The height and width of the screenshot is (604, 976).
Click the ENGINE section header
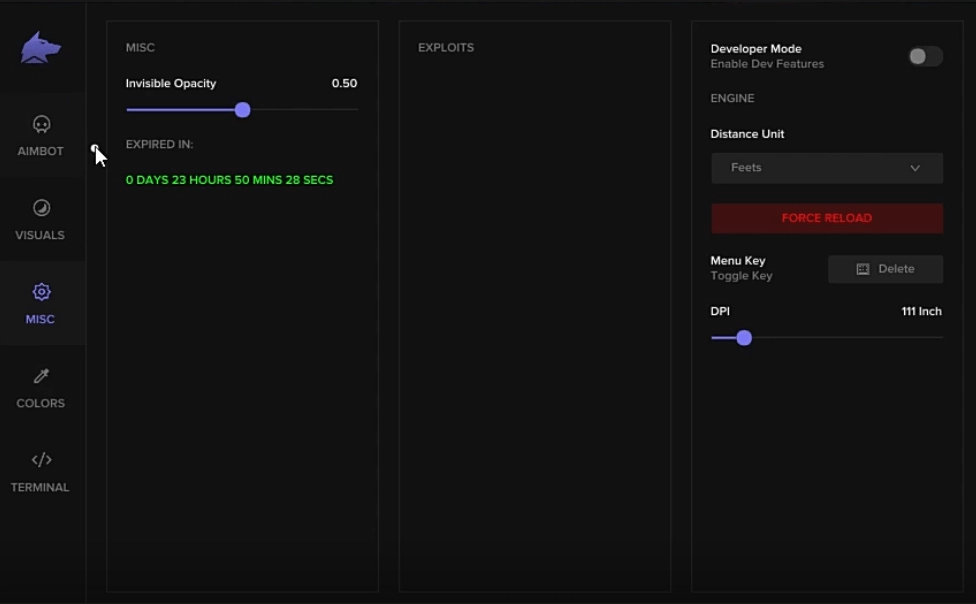pyautogui.click(x=732, y=98)
